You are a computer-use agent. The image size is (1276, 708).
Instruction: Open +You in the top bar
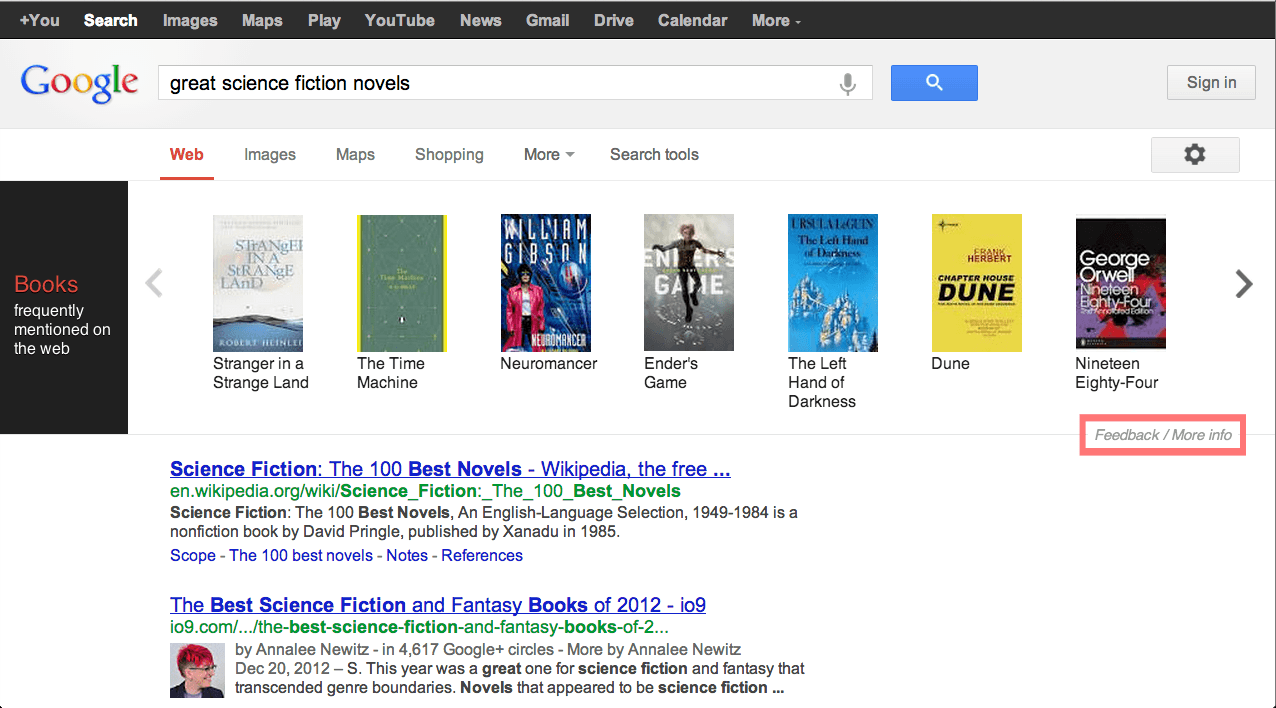[x=40, y=20]
